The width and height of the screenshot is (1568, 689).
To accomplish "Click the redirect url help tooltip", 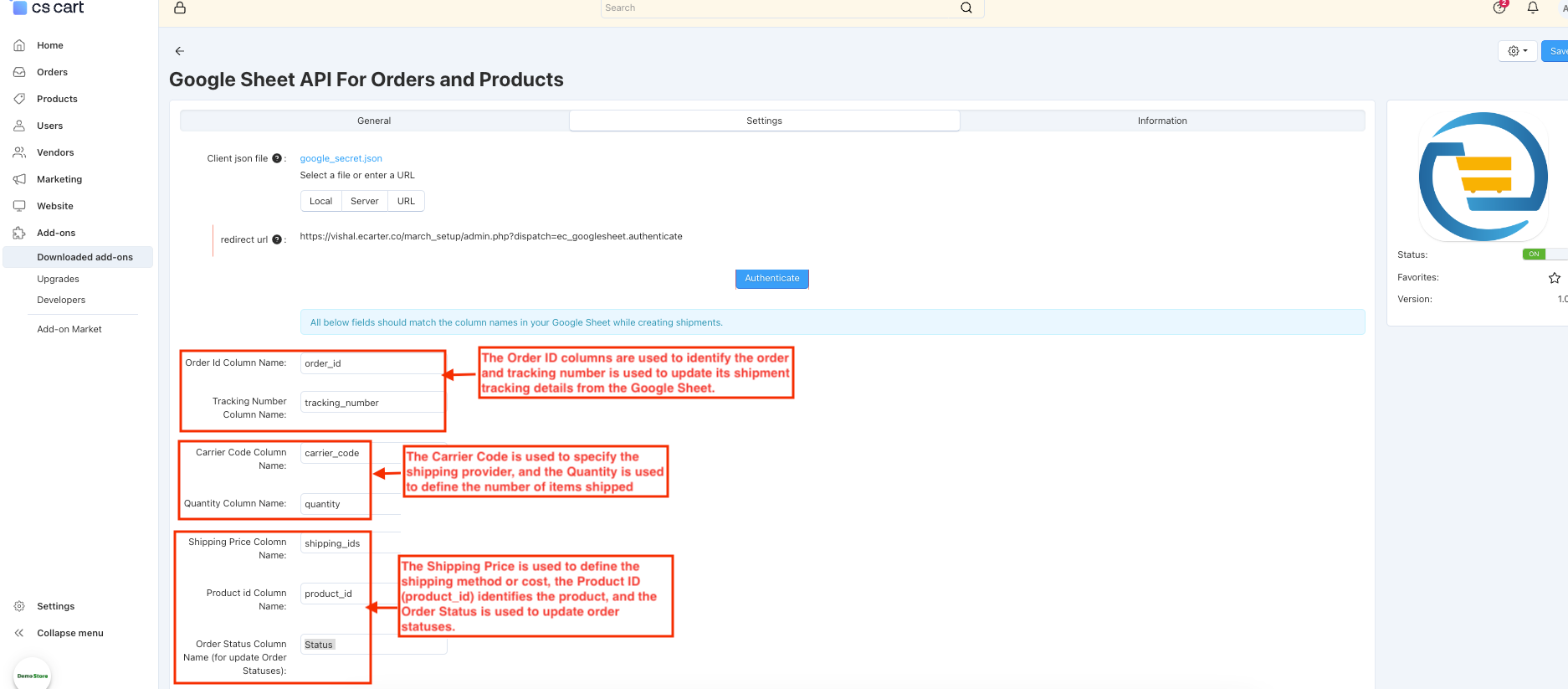I will pyautogui.click(x=277, y=239).
